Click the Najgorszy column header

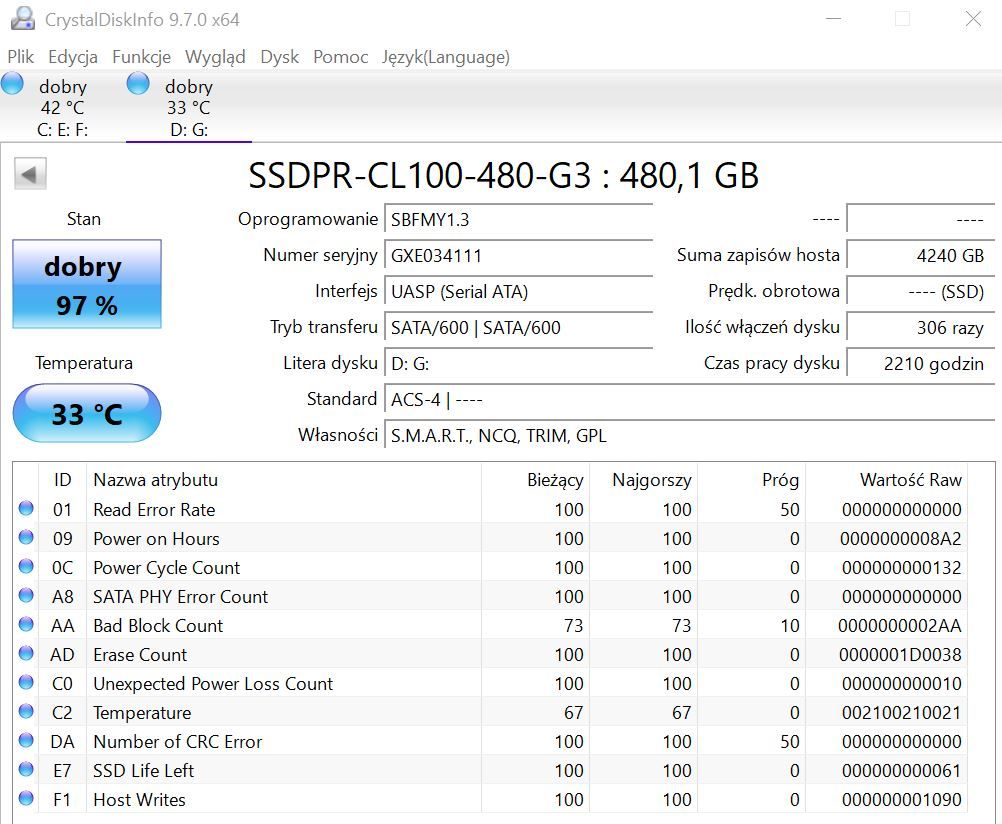coord(644,479)
